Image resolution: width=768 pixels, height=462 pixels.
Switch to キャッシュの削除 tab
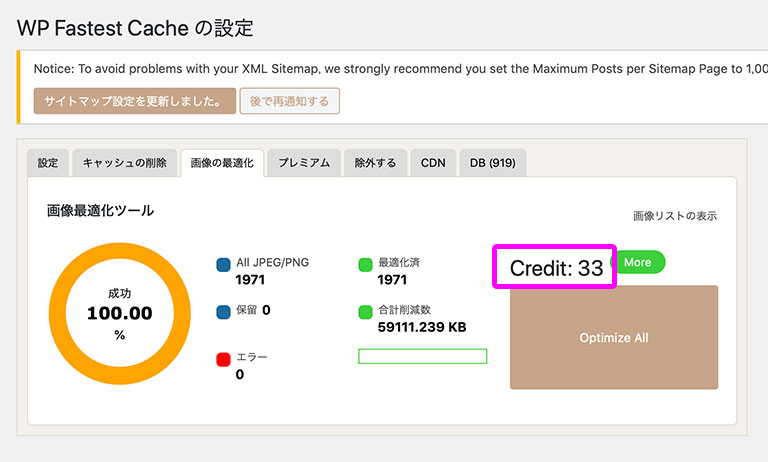click(124, 163)
